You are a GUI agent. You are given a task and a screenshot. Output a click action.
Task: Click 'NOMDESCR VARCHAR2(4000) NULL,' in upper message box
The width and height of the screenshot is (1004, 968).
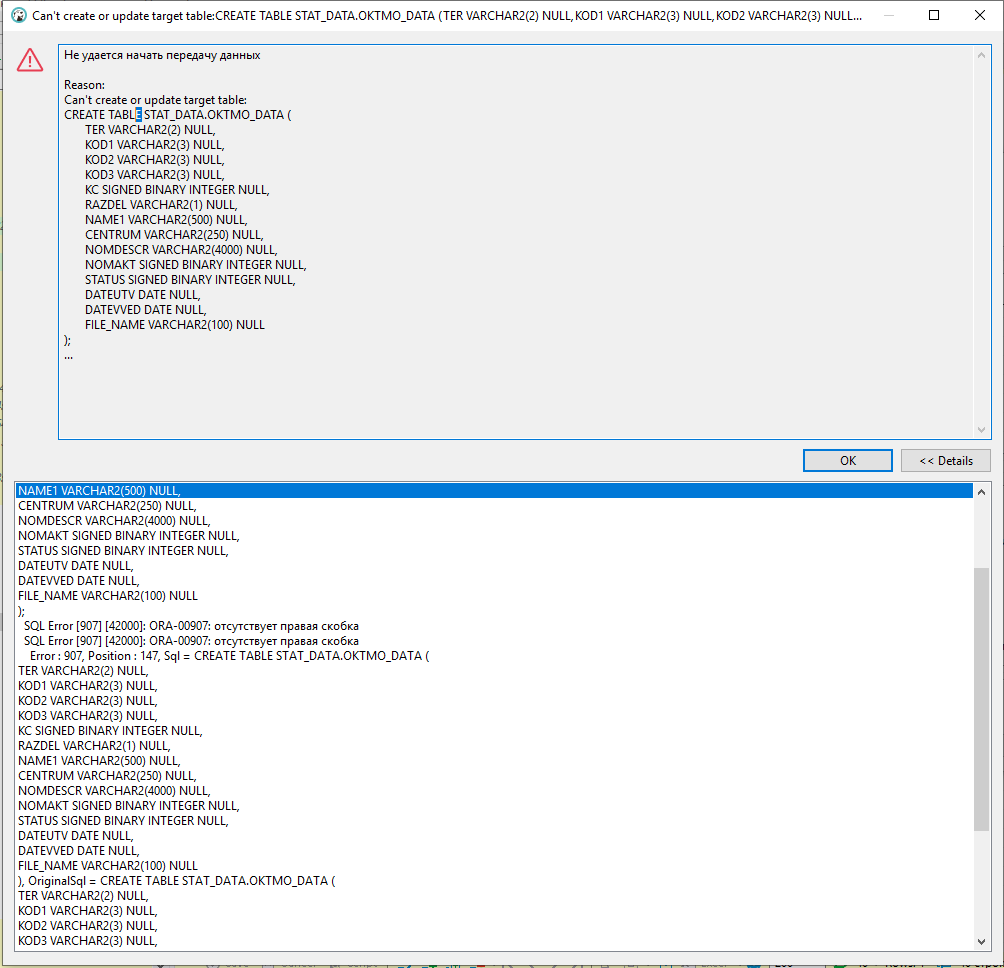(181, 250)
